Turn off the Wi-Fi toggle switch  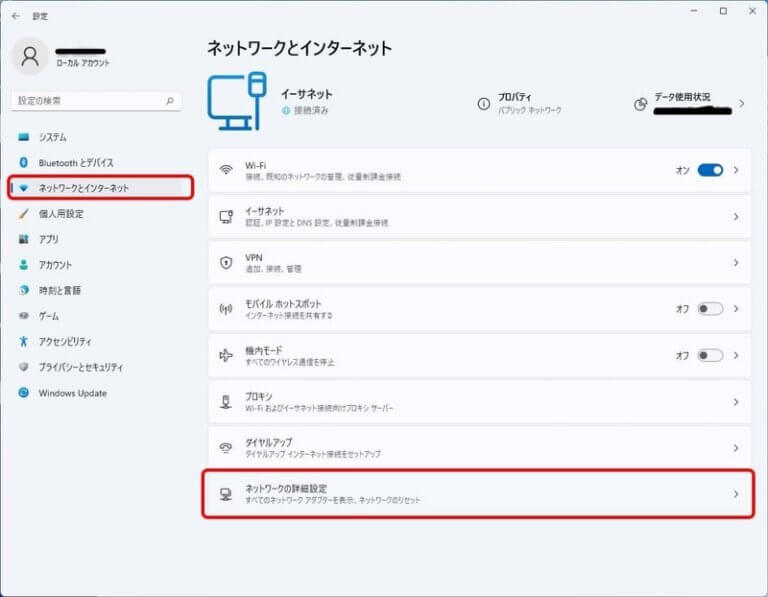coord(710,170)
